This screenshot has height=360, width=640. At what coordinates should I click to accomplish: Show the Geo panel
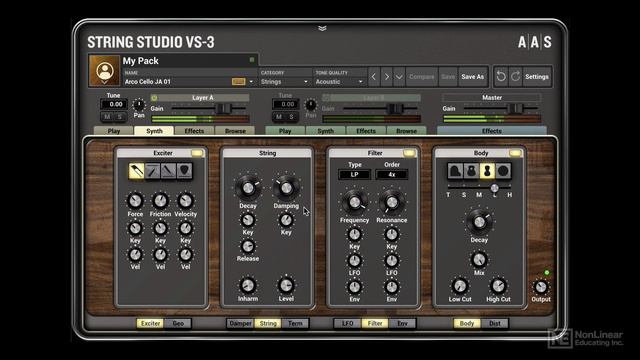178,323
